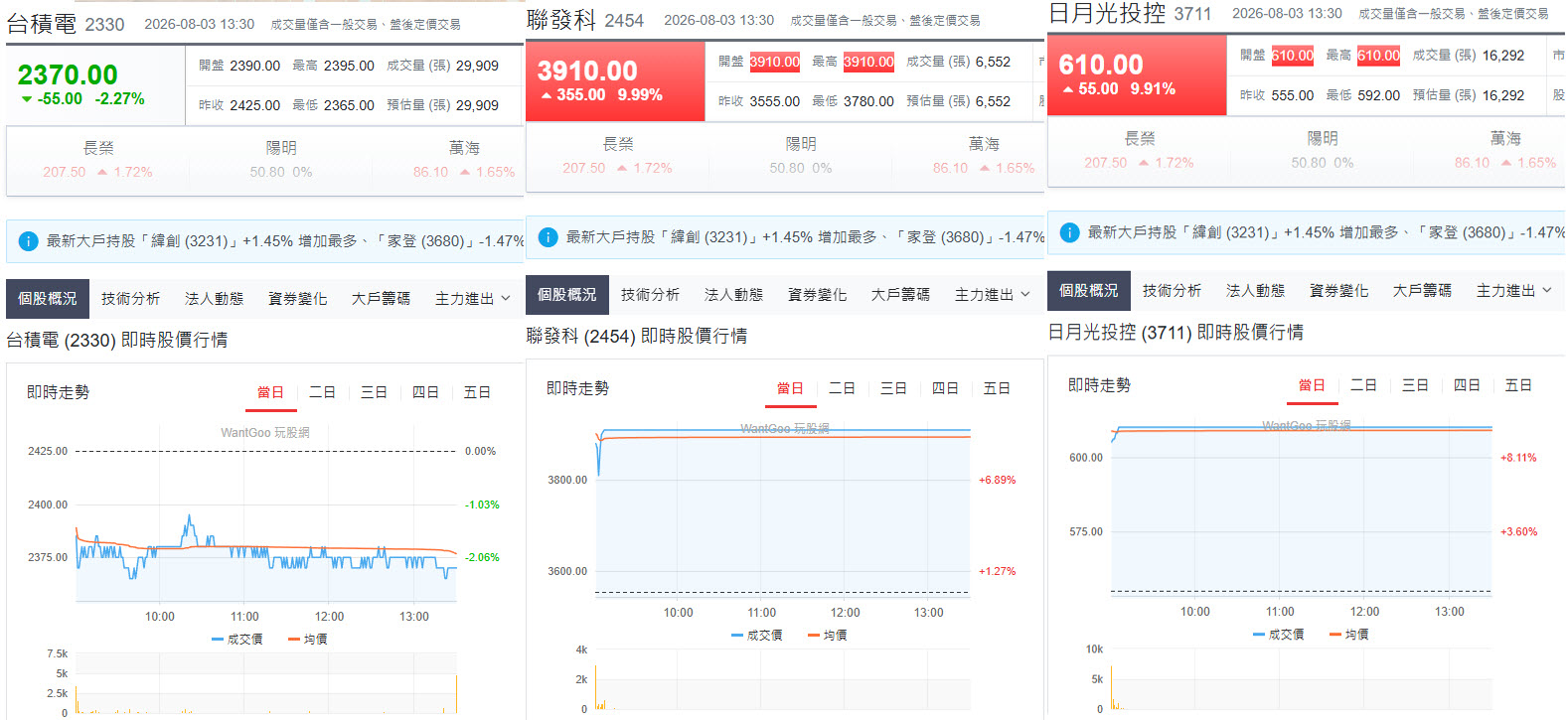Image resolution: width=1568 pixels, height=720 pixels.
Task: Switch 日月光投控 chart to 四日 view
Action: pyautogui.click(x=1468, y=385)
